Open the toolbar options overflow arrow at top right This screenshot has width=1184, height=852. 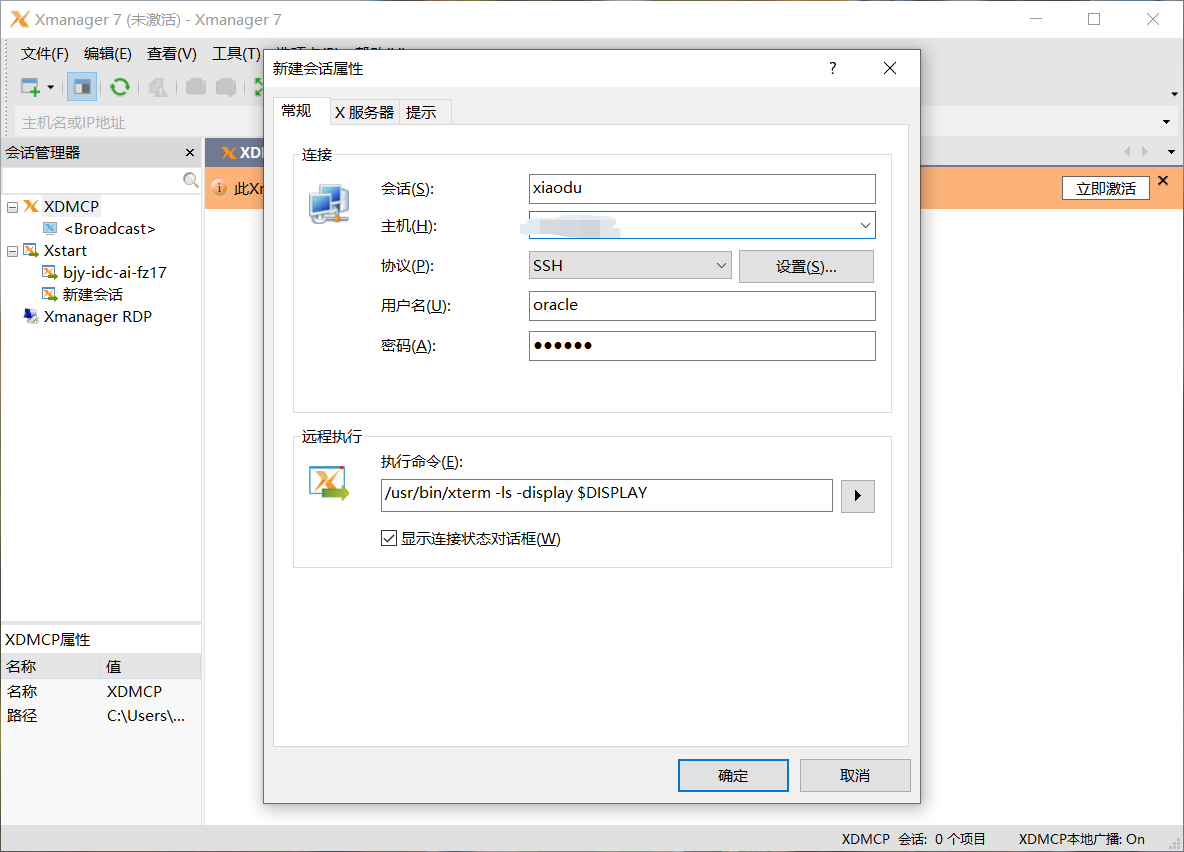(1174, 94)
